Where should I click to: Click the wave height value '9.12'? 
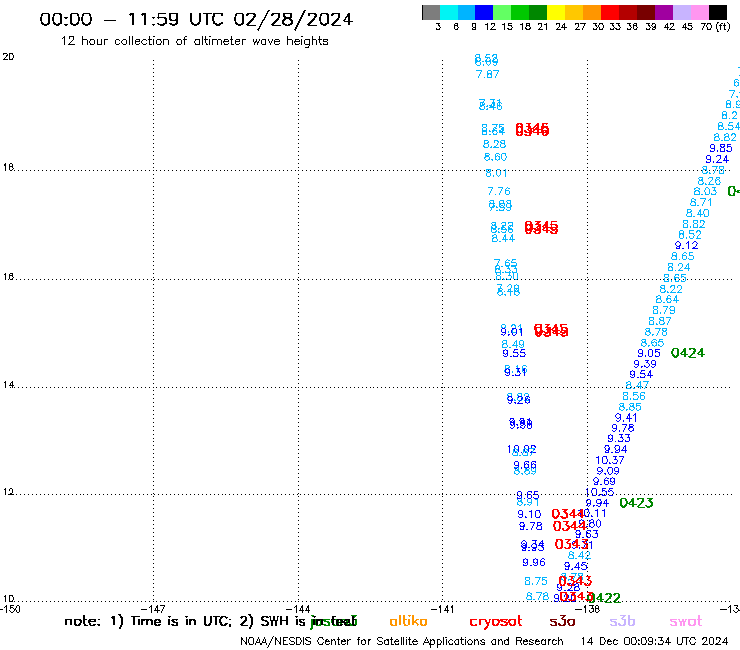click(x=687, y=245)
